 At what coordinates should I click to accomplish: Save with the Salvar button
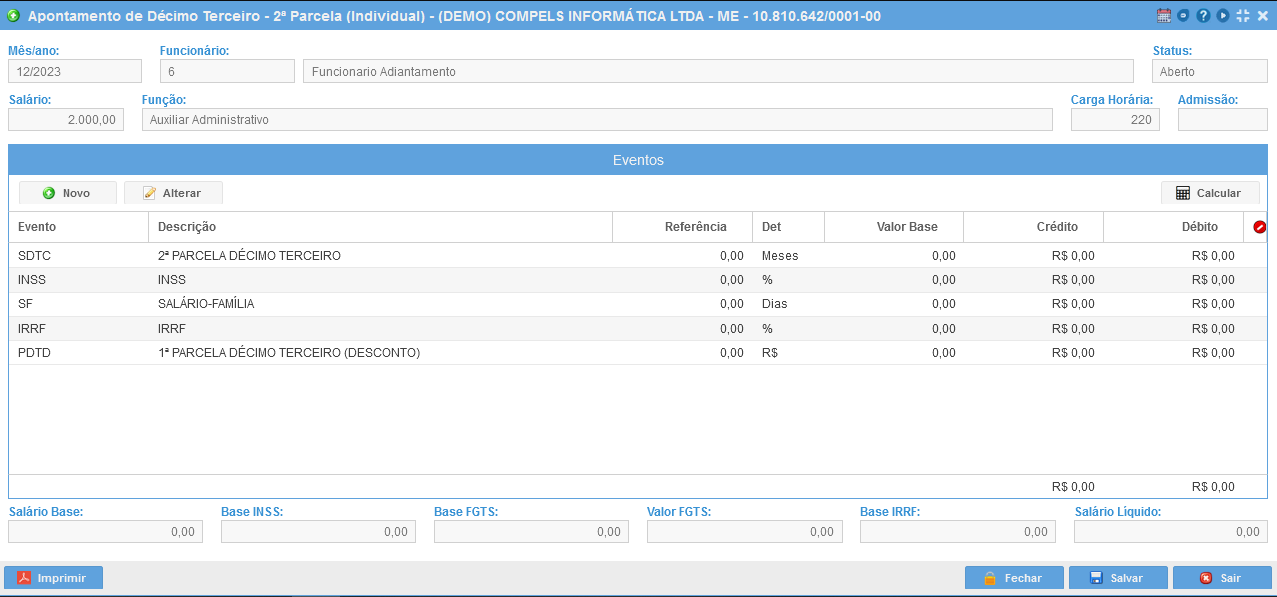click(x=1118, y=578)
